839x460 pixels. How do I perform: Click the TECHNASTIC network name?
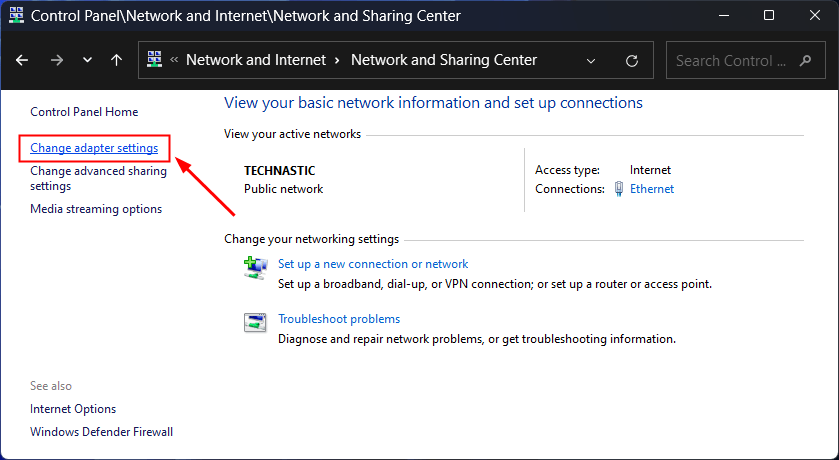coord(280,171)
